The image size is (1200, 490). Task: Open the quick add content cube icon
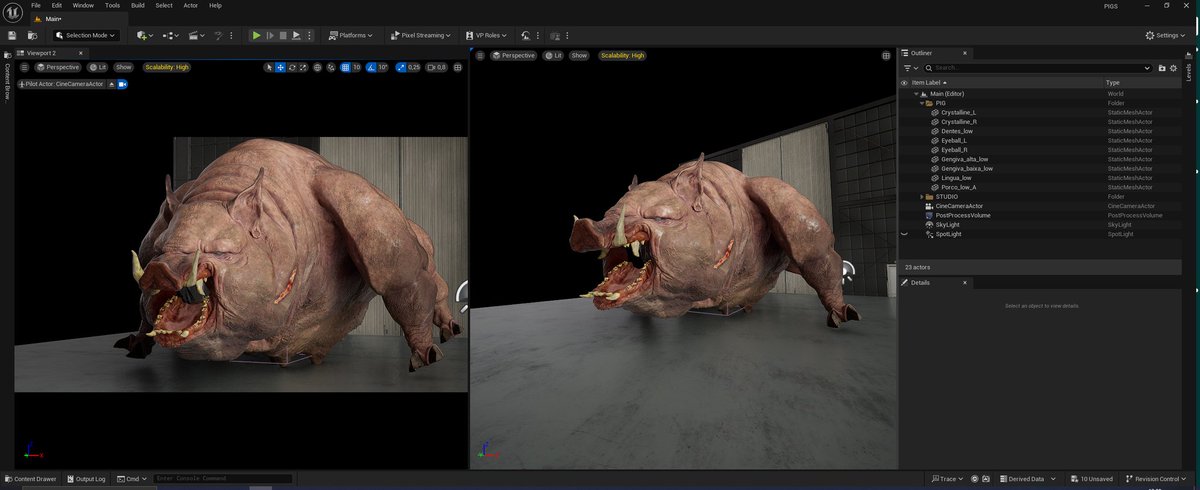pyautogui.click(x=144, y=35)
